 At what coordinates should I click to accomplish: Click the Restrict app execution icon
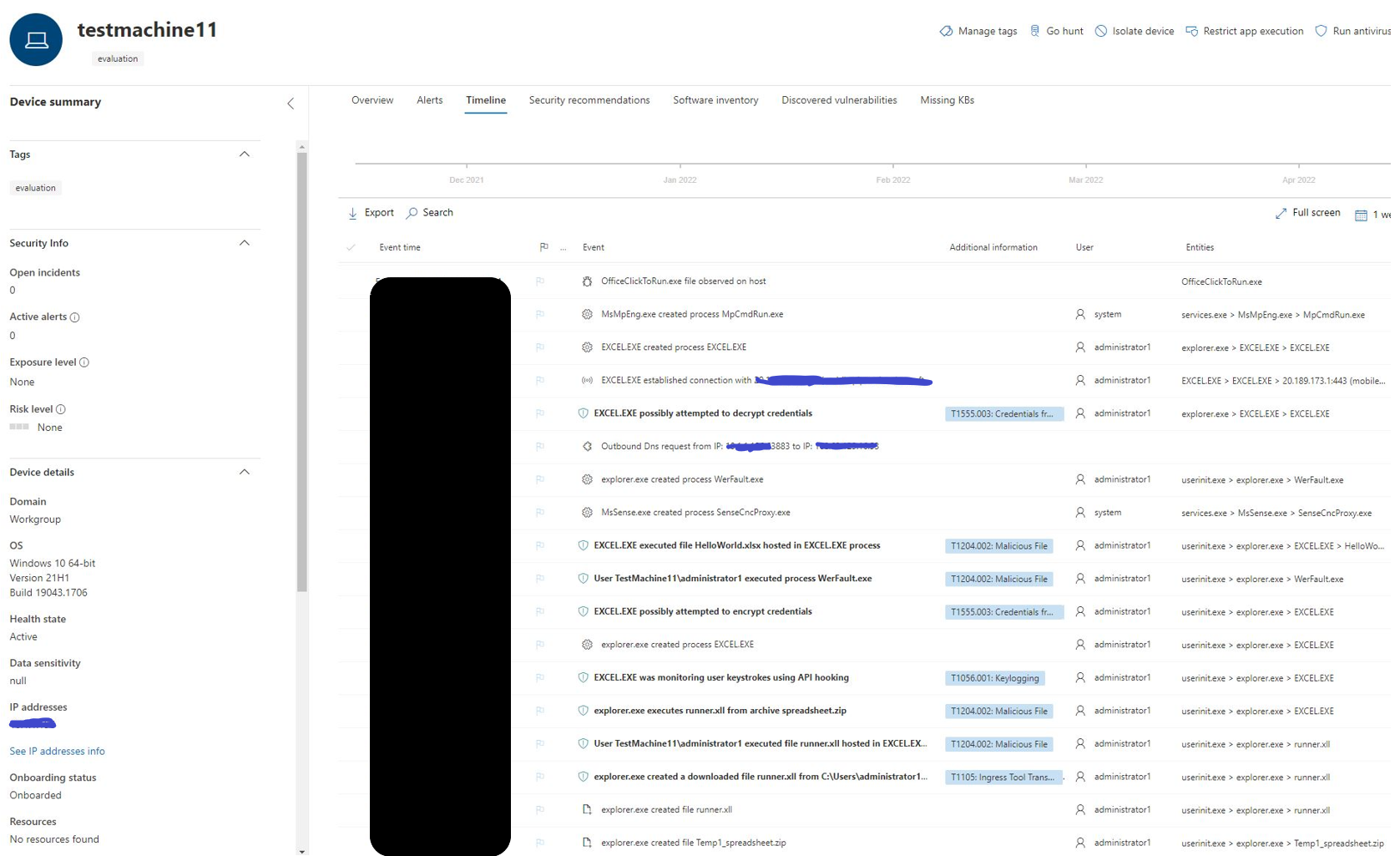pyautogui.click(x=1191, y=31)
